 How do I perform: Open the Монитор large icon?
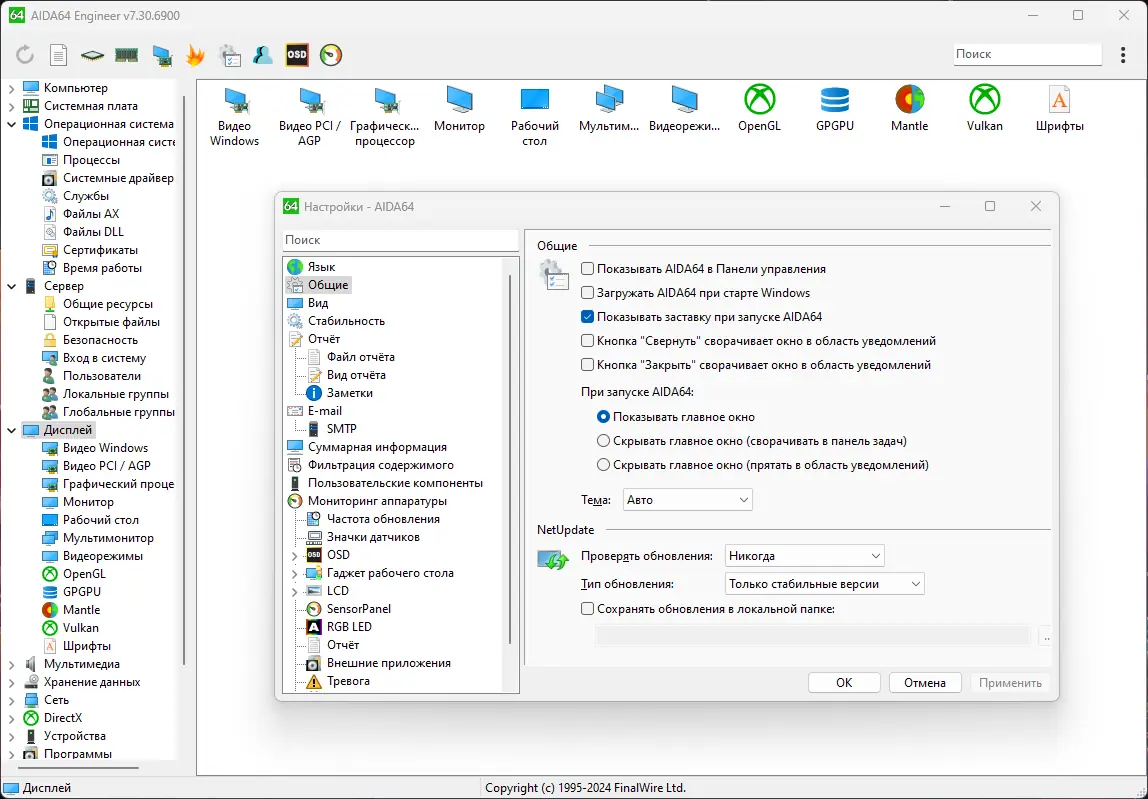tap(459, 109)
